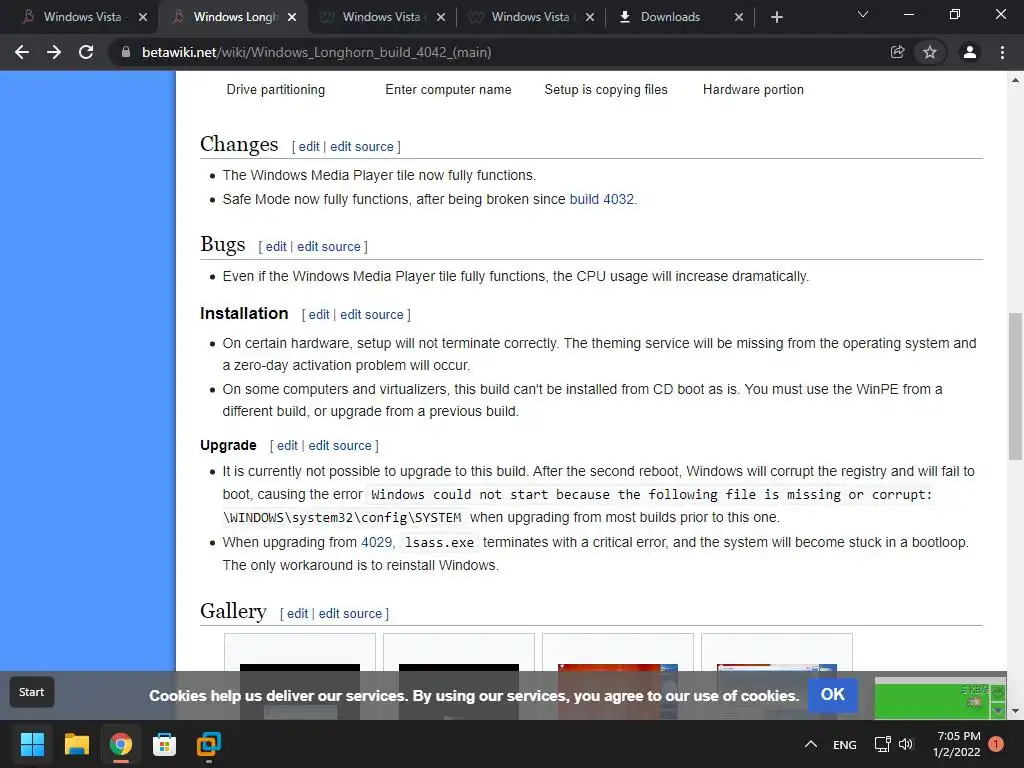The height and width of the screenshot is (768, 1024).
Task: Open the tab search chevron
Action: 863,14
